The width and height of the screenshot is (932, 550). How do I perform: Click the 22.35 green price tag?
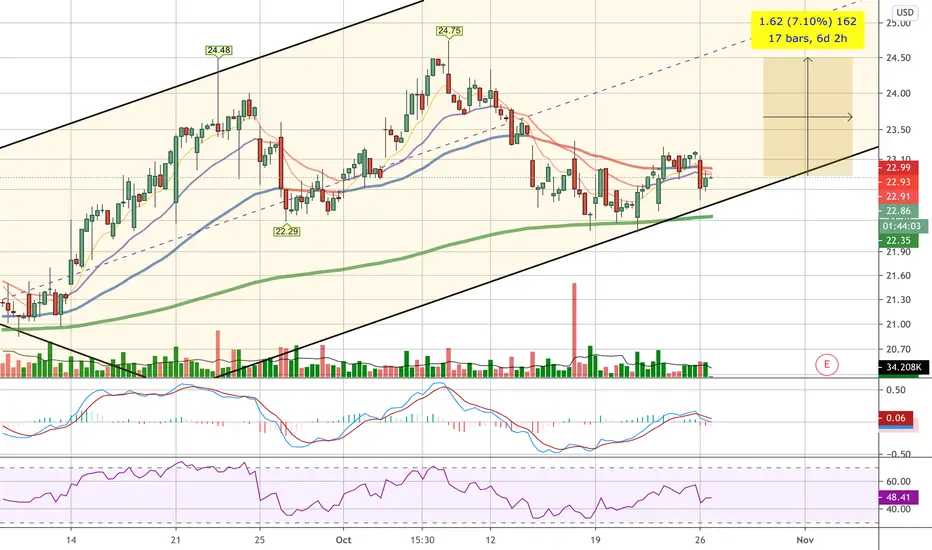898,241
